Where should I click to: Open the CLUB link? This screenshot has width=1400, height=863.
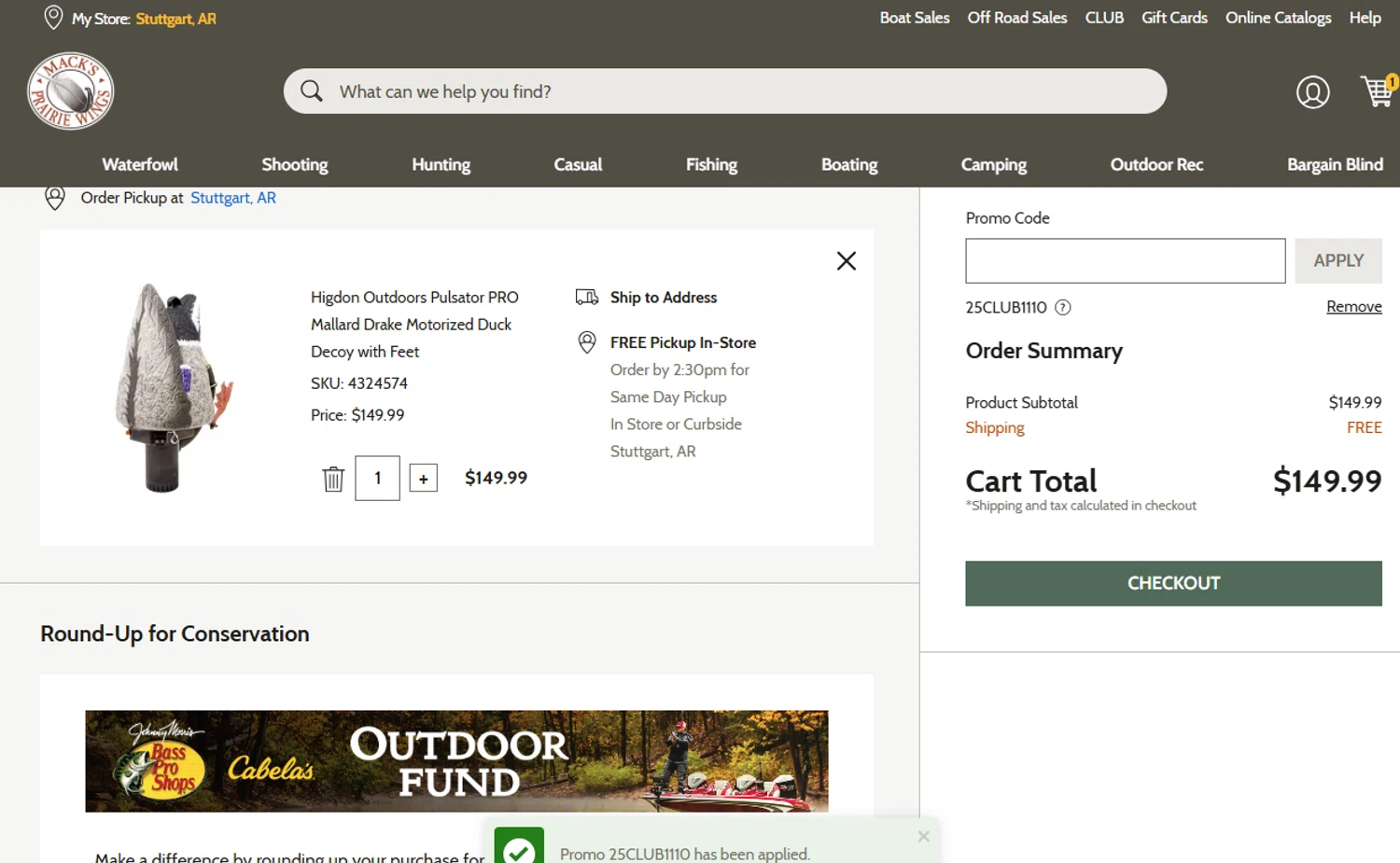coord(1104,18)
